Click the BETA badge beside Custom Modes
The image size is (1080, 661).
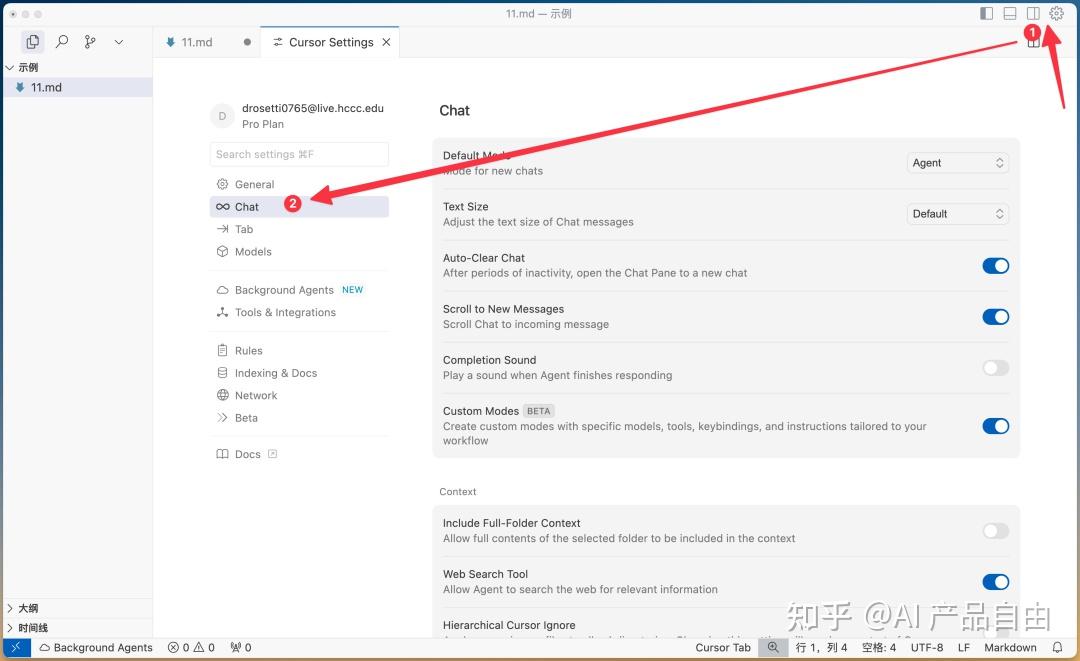point(539,411)
